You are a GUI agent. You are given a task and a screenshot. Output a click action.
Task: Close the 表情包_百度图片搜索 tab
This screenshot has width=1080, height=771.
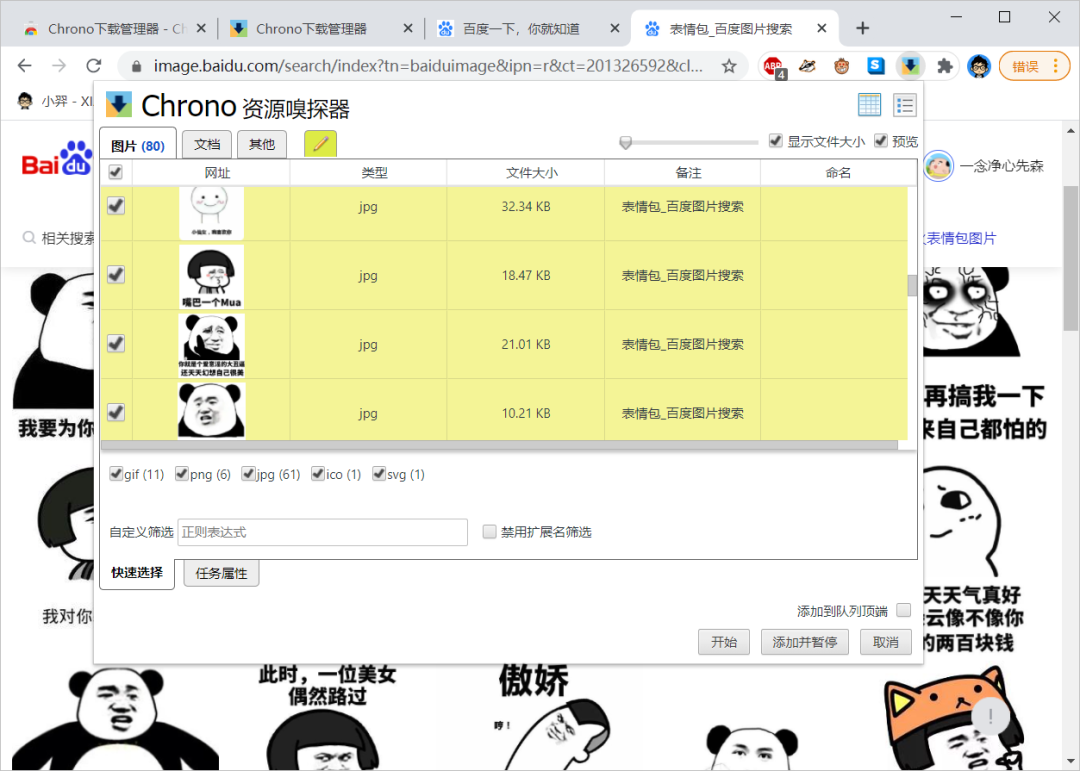(822, 28)
